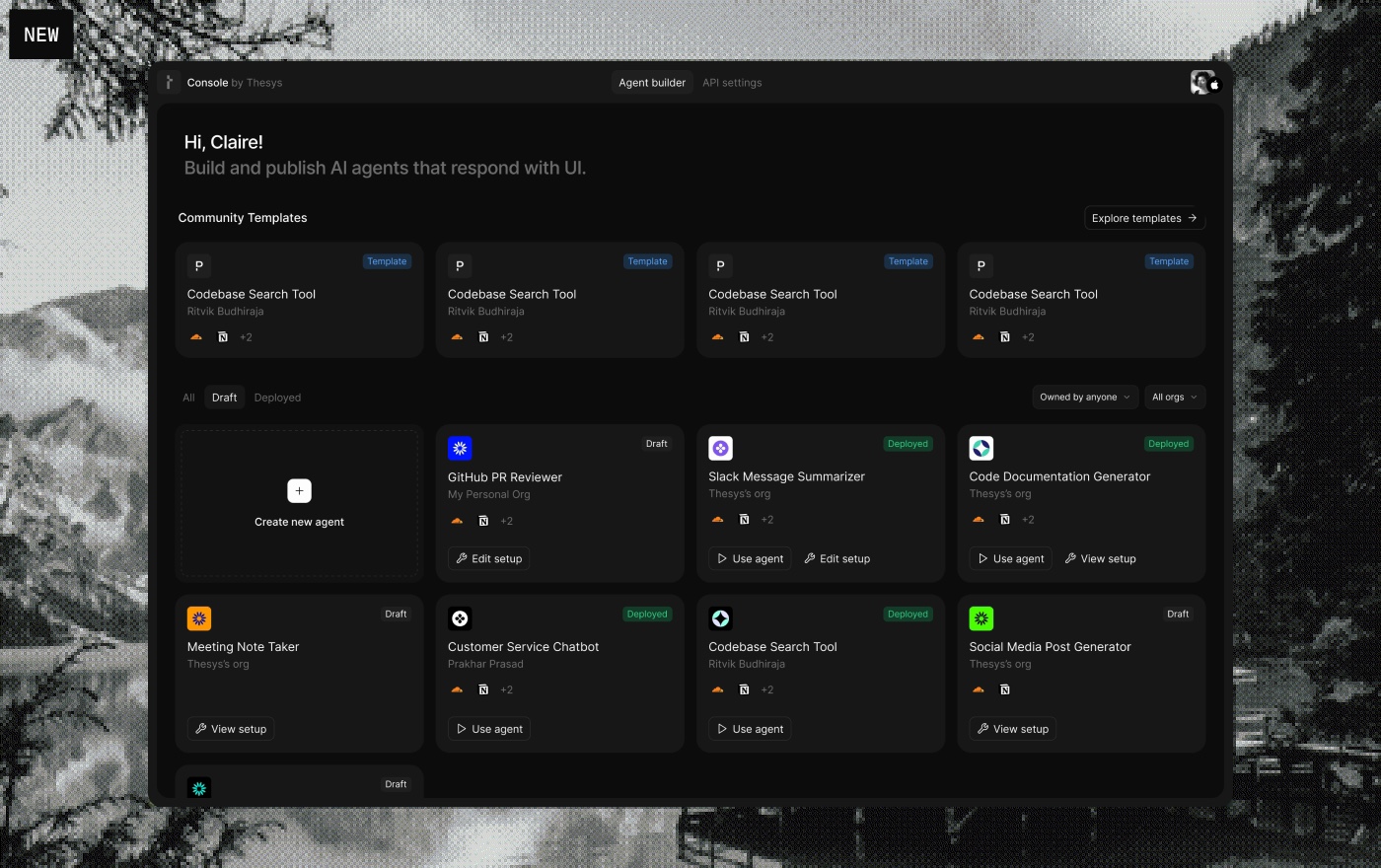Screen dimensions: 1381x868
Task: Click Use agent on Code Documentation Generator
Action: 1010,558
